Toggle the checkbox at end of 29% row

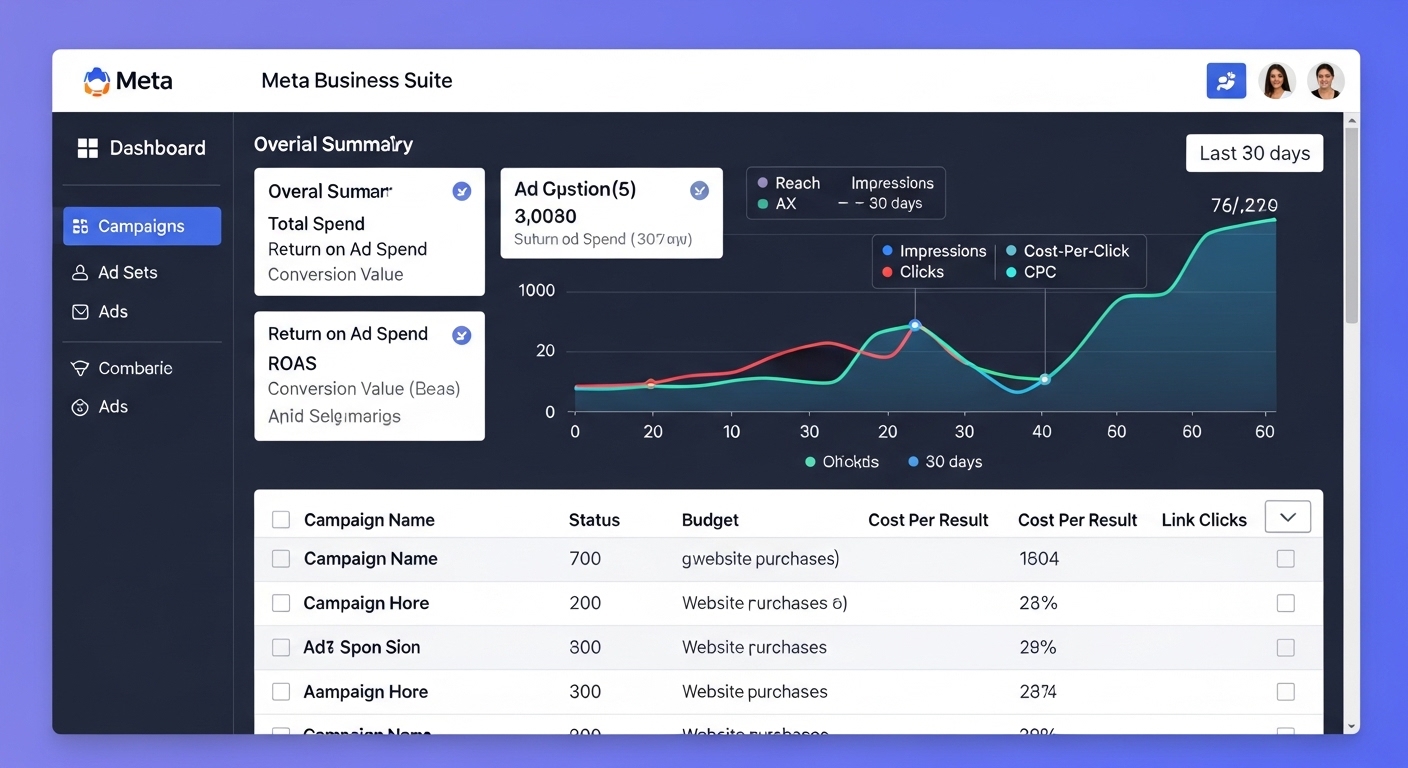1286,648
